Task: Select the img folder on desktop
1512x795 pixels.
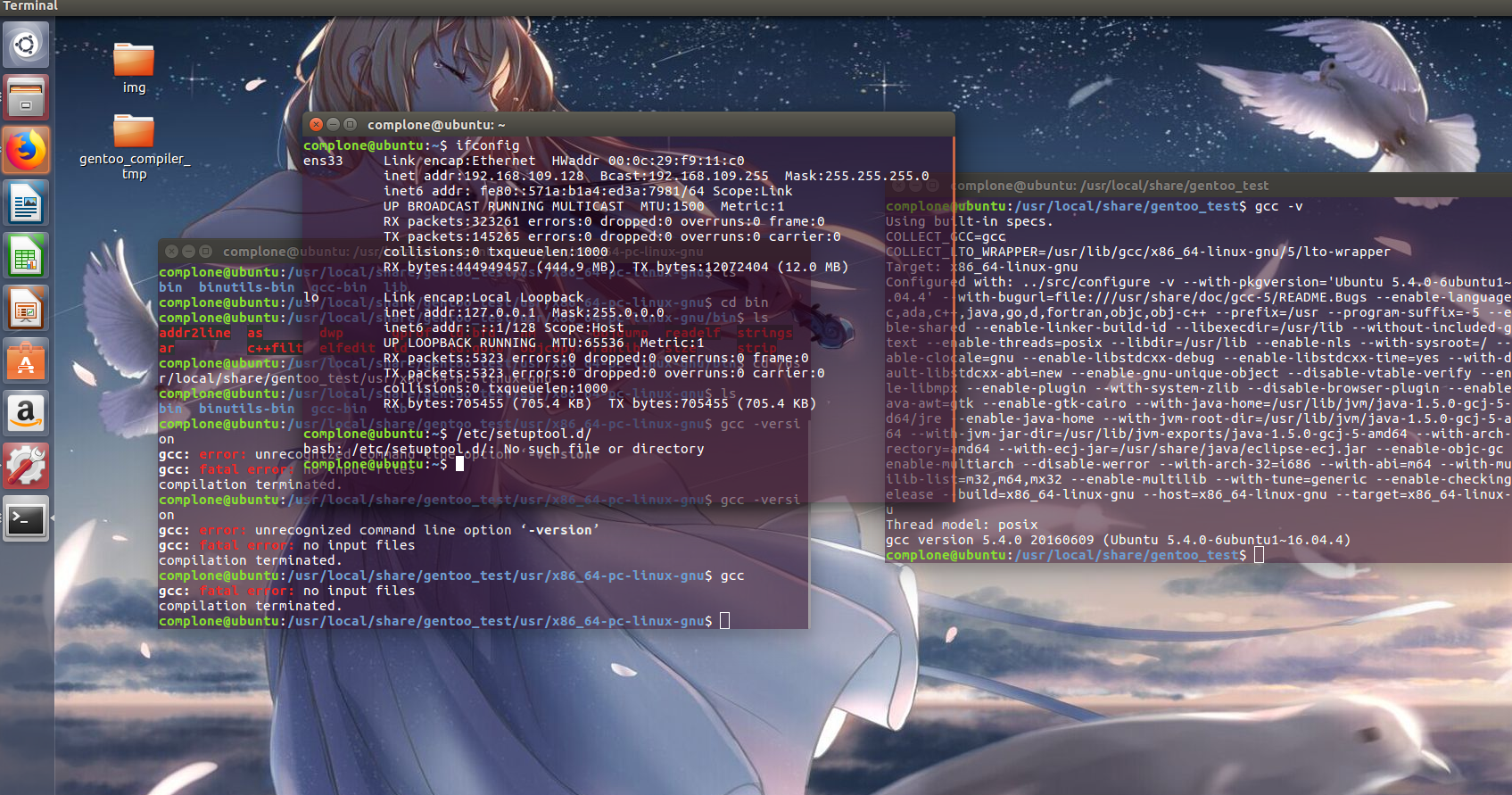Action: point(134,68)
